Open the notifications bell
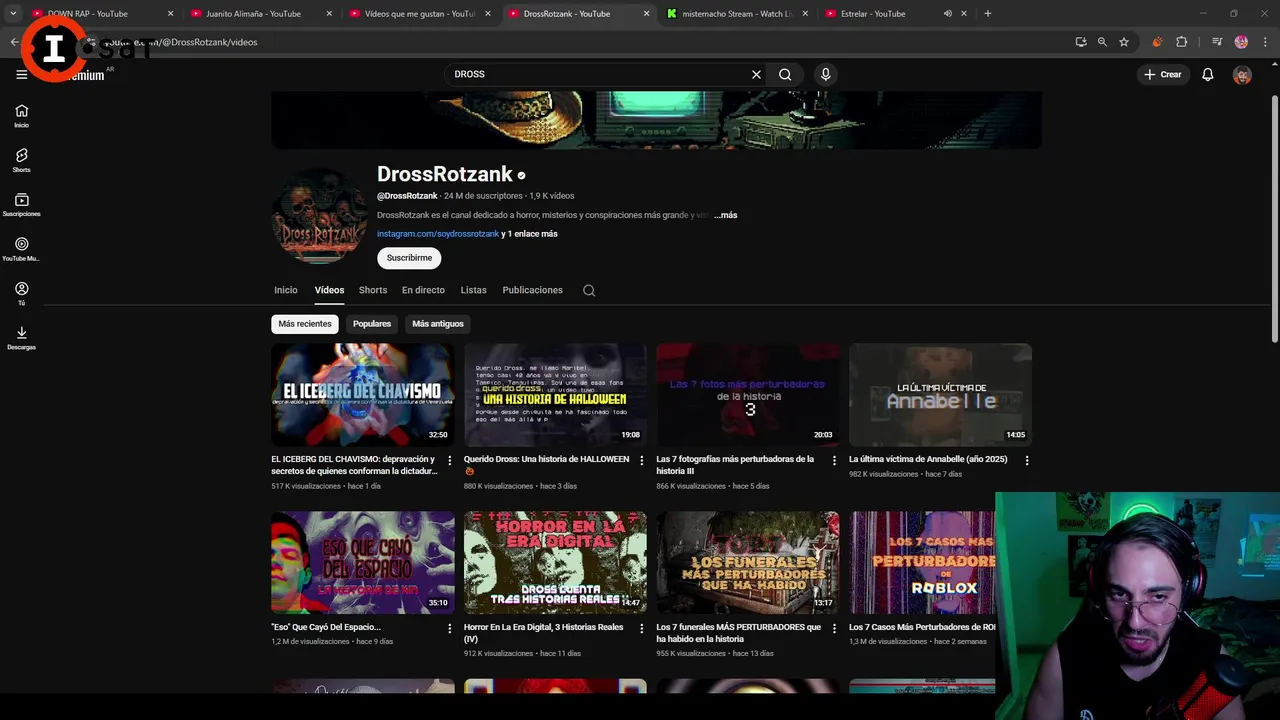This screenshot has height=720, width=1280. point(1207,74)
